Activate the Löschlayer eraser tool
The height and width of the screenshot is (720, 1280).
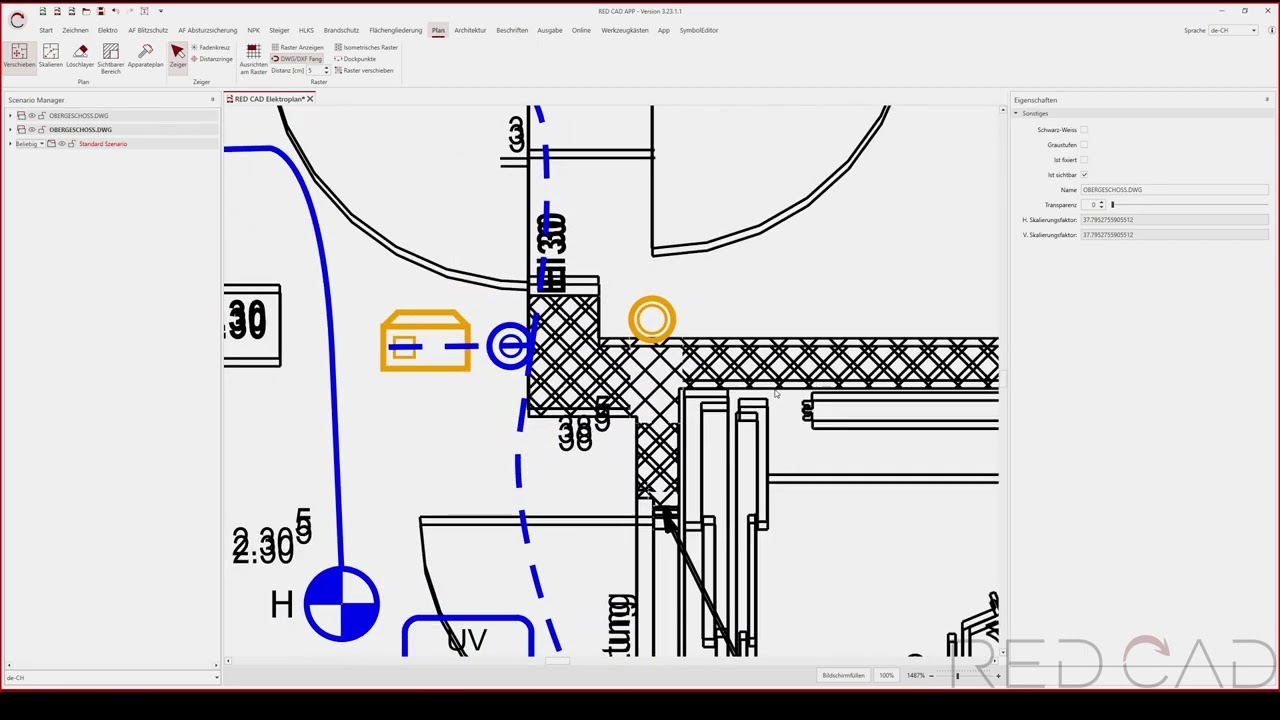click(x=80, y=55)
